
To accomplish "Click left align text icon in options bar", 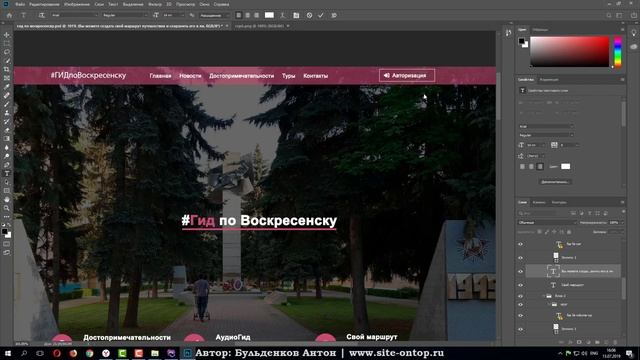I will click(x=238, y=15).
